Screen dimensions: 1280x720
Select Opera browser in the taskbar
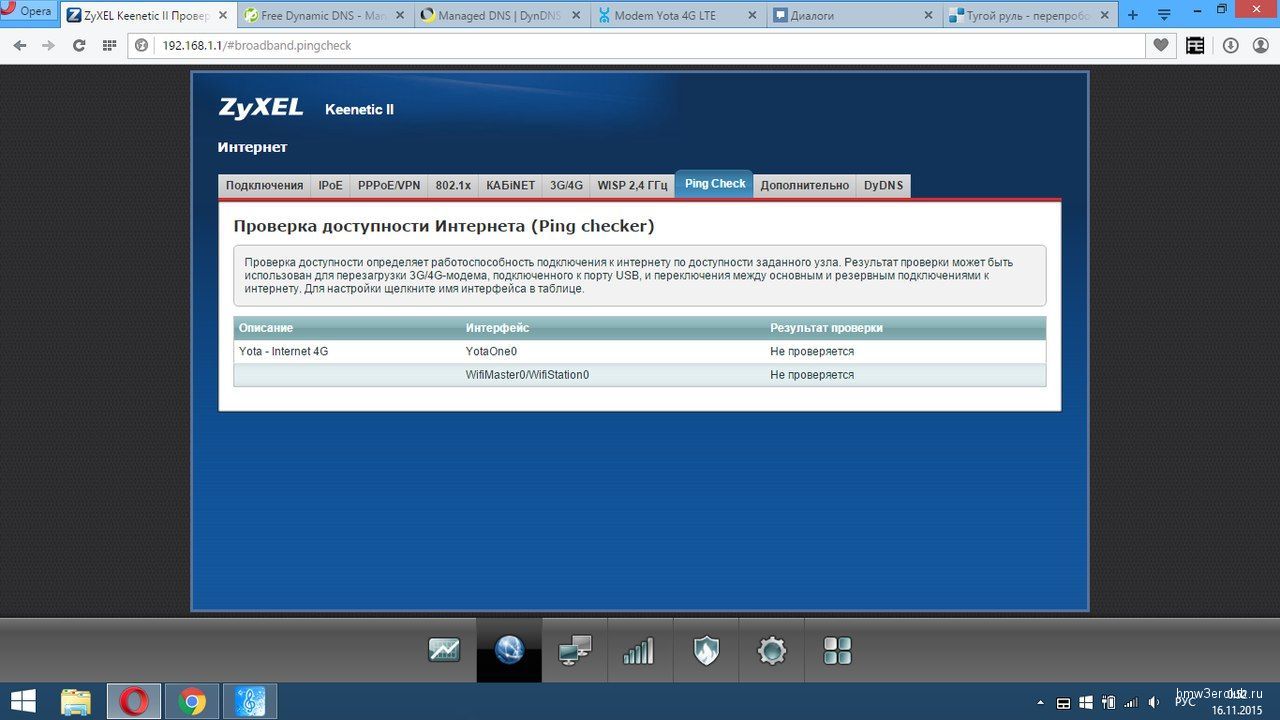point(134,701)
